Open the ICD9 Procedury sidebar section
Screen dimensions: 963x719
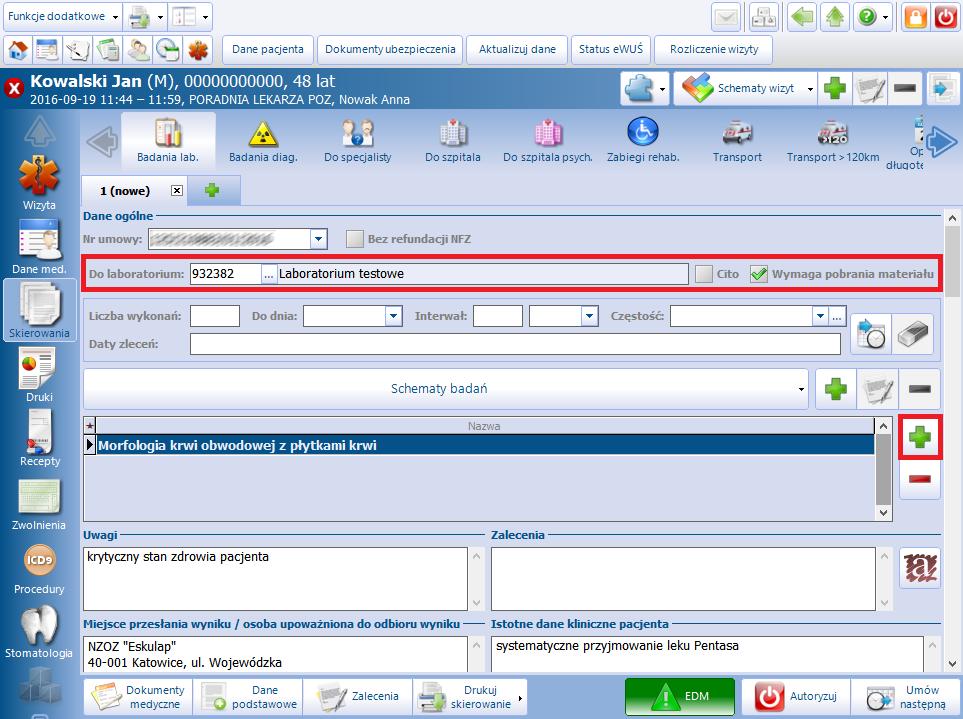coord(39,570)
